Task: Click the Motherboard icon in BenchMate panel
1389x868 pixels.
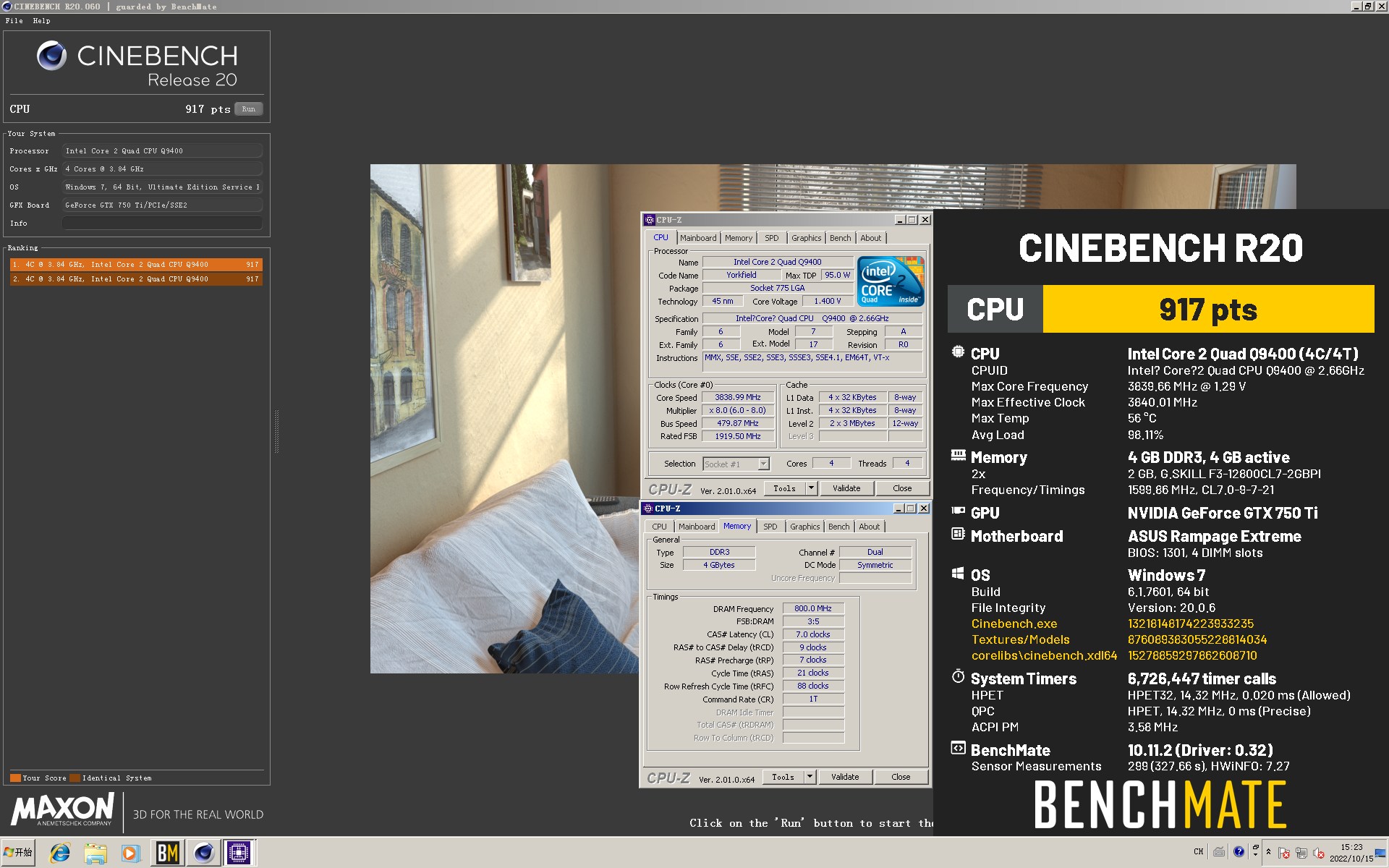Action: (x=958, y=534)
